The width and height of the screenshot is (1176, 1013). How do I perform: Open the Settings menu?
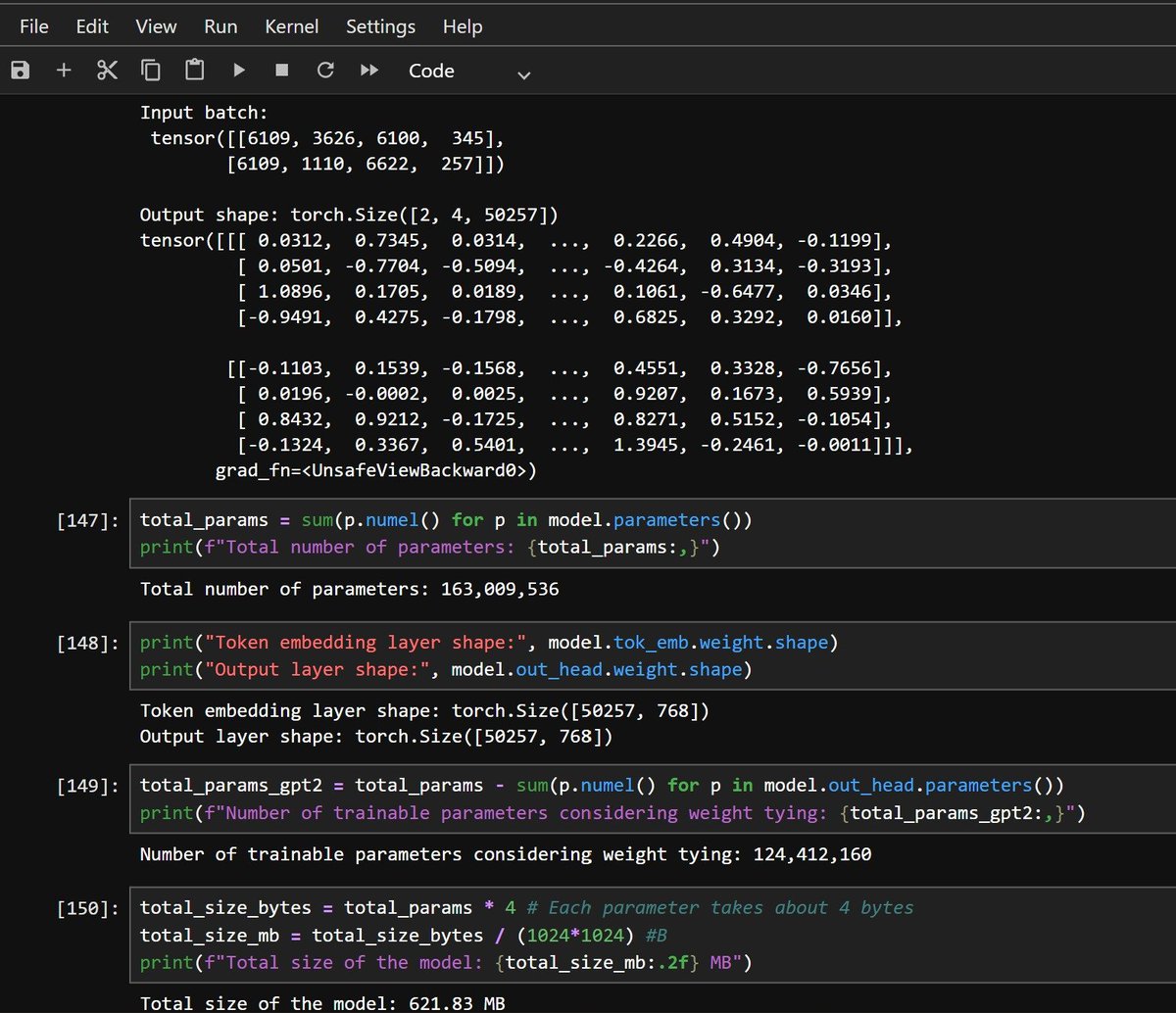[380, 26]
